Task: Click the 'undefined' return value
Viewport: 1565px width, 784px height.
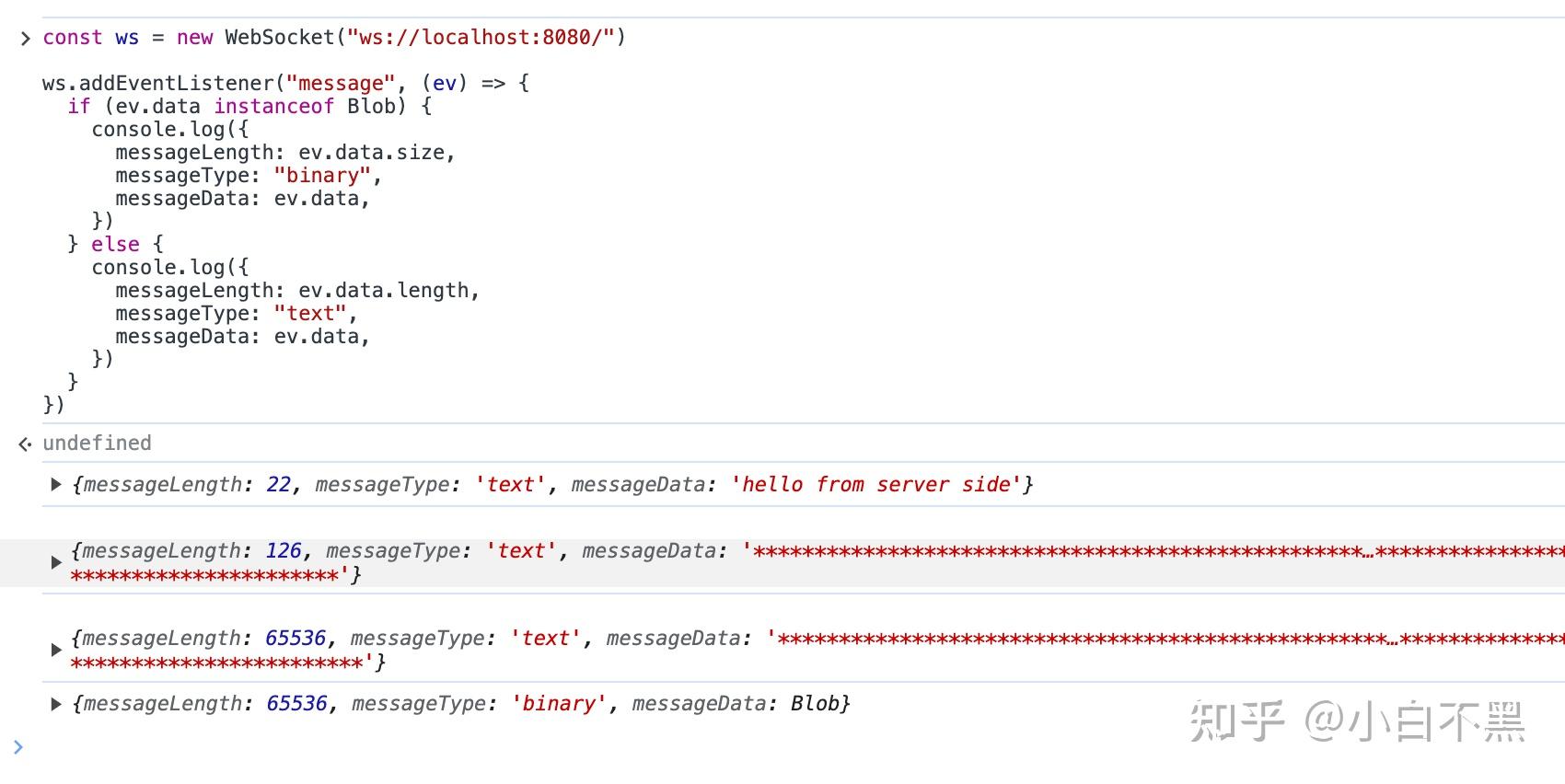Action: (x=97, y=444)
